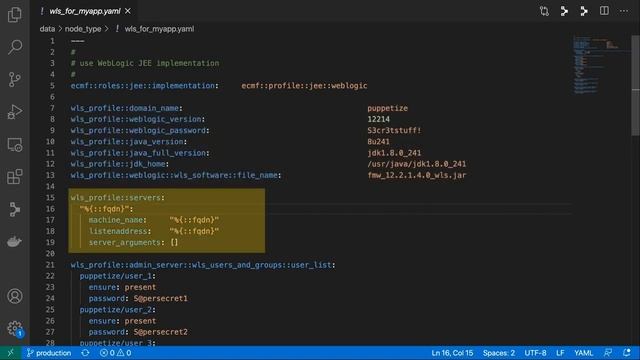
Task: Click ecmf::profile::jee::weblogic value
Action: [304, 86]
